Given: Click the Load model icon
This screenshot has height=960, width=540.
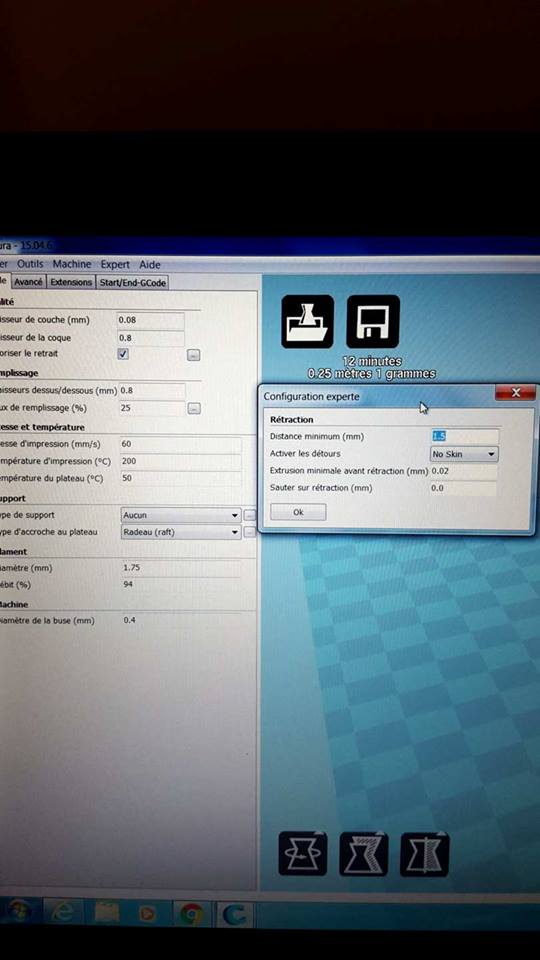Looking at the screenshot, I should coord(307,321).
